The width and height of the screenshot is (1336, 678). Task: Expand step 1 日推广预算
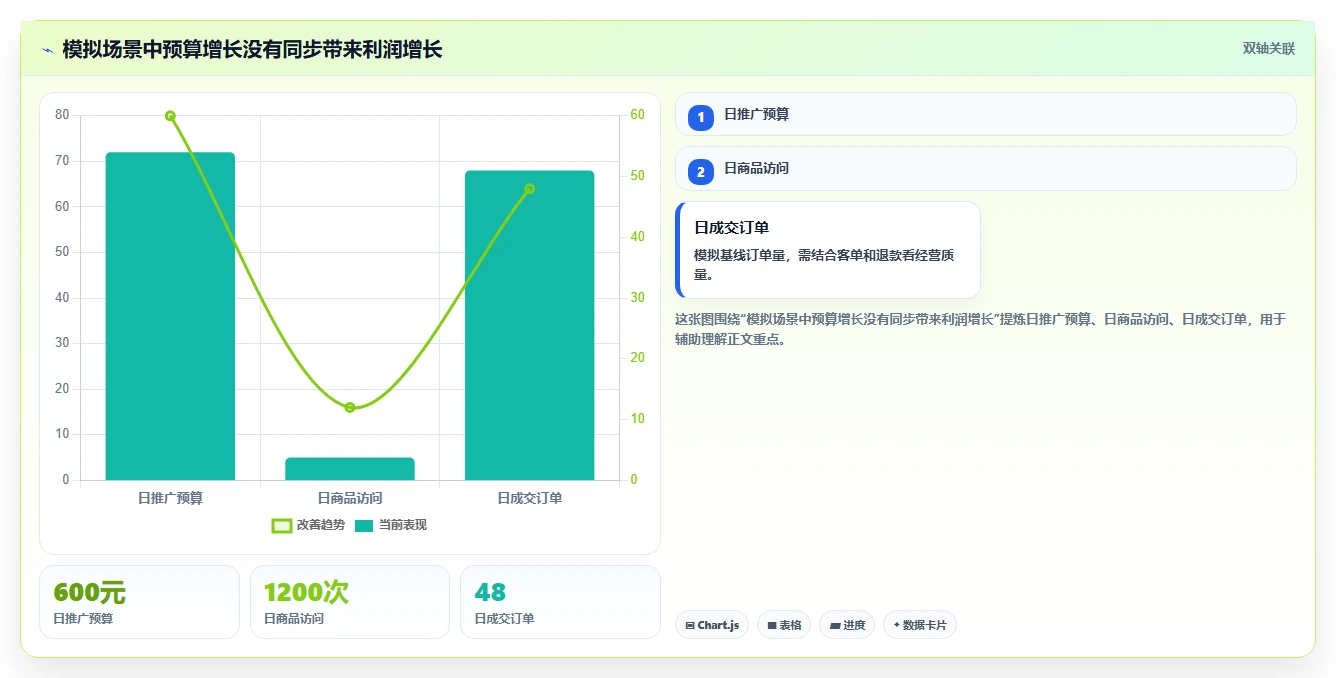coord(985,114)
